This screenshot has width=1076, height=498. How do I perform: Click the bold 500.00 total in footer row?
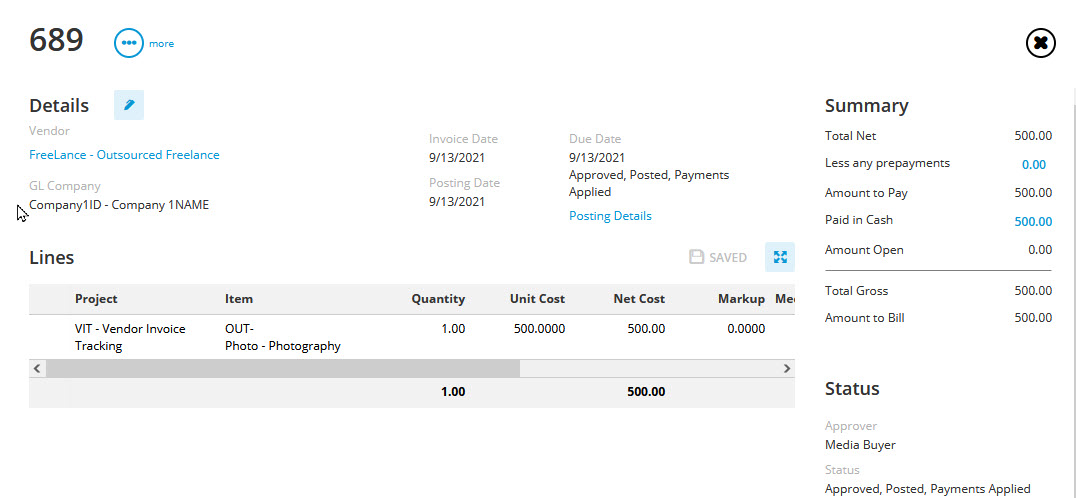[646, 392]
